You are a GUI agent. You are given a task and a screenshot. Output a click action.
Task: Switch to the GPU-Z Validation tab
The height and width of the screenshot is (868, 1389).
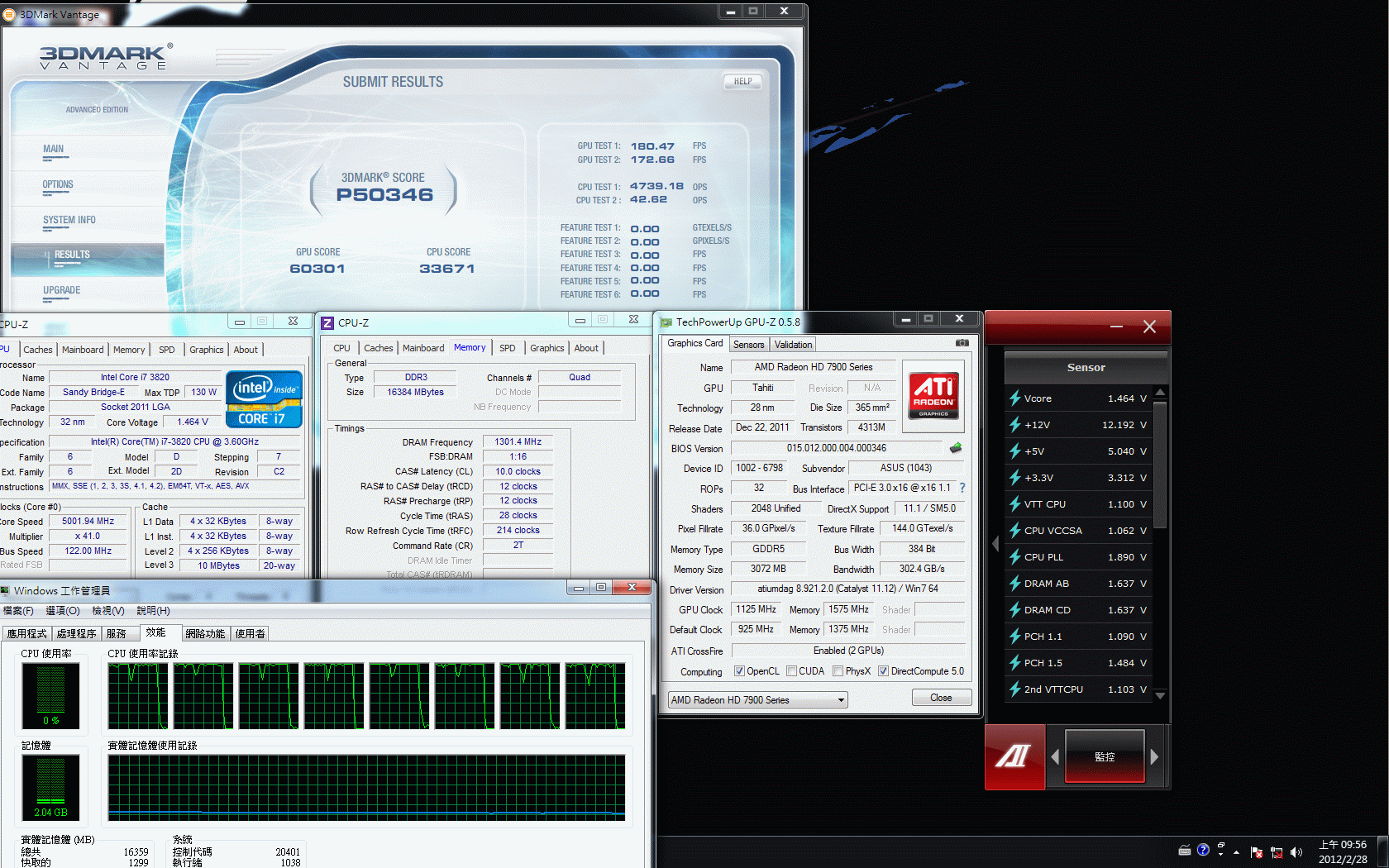pos(794,345)
